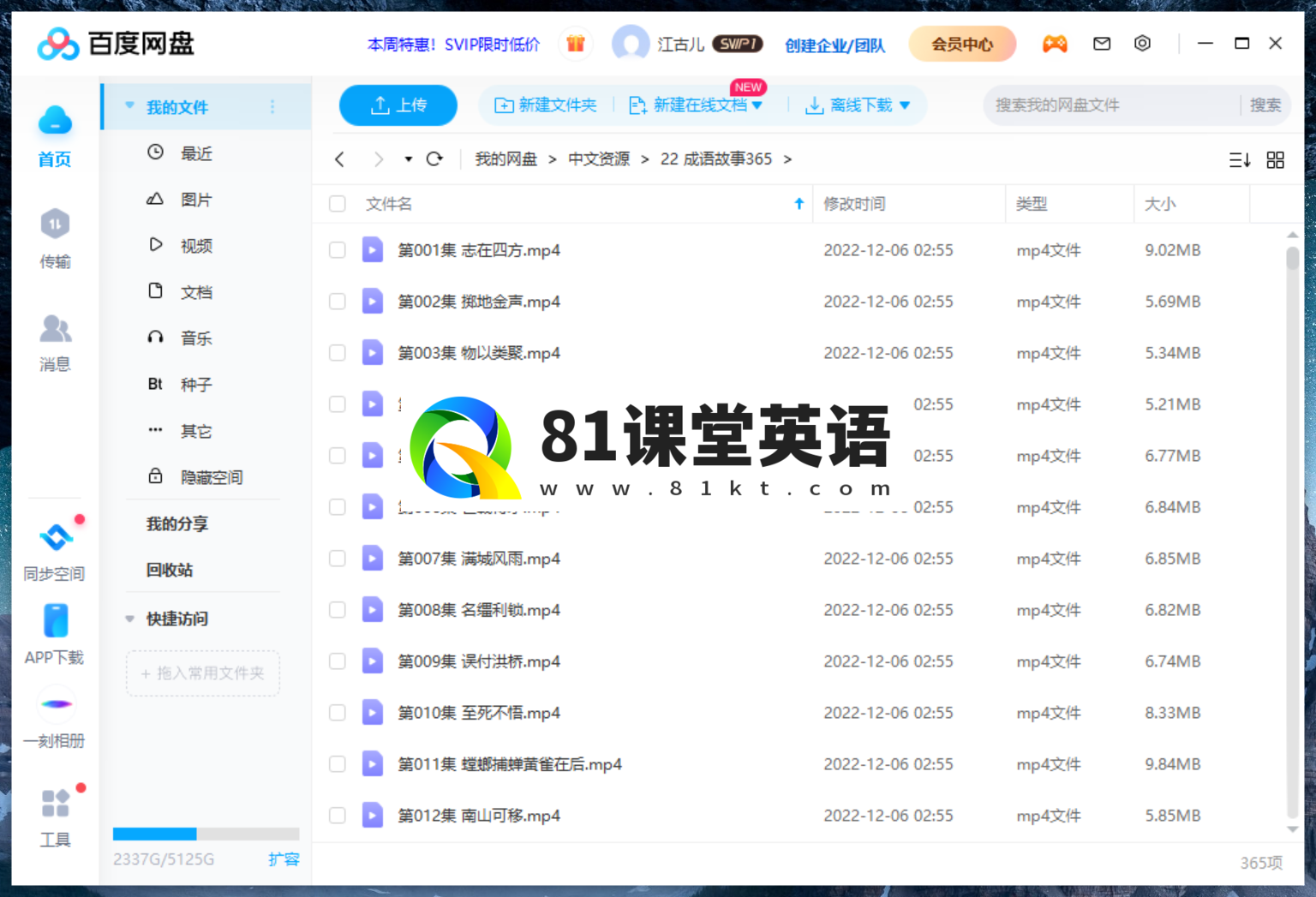Open the 消息 messages icon in sidebar

(x=55, y=330)
